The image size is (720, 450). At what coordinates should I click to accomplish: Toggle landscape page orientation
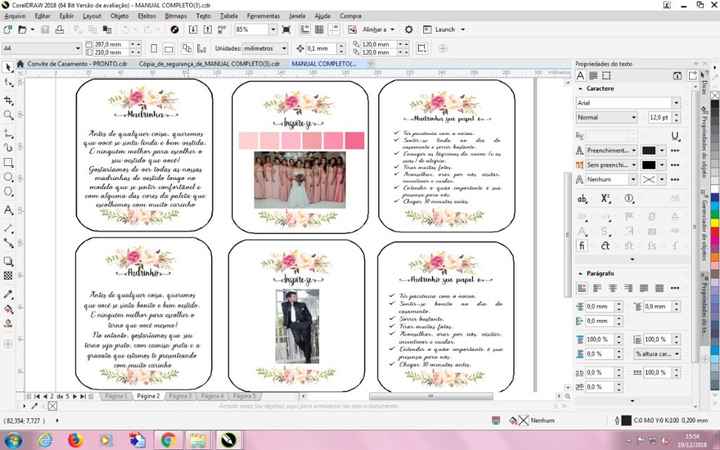tap(169, 48)
